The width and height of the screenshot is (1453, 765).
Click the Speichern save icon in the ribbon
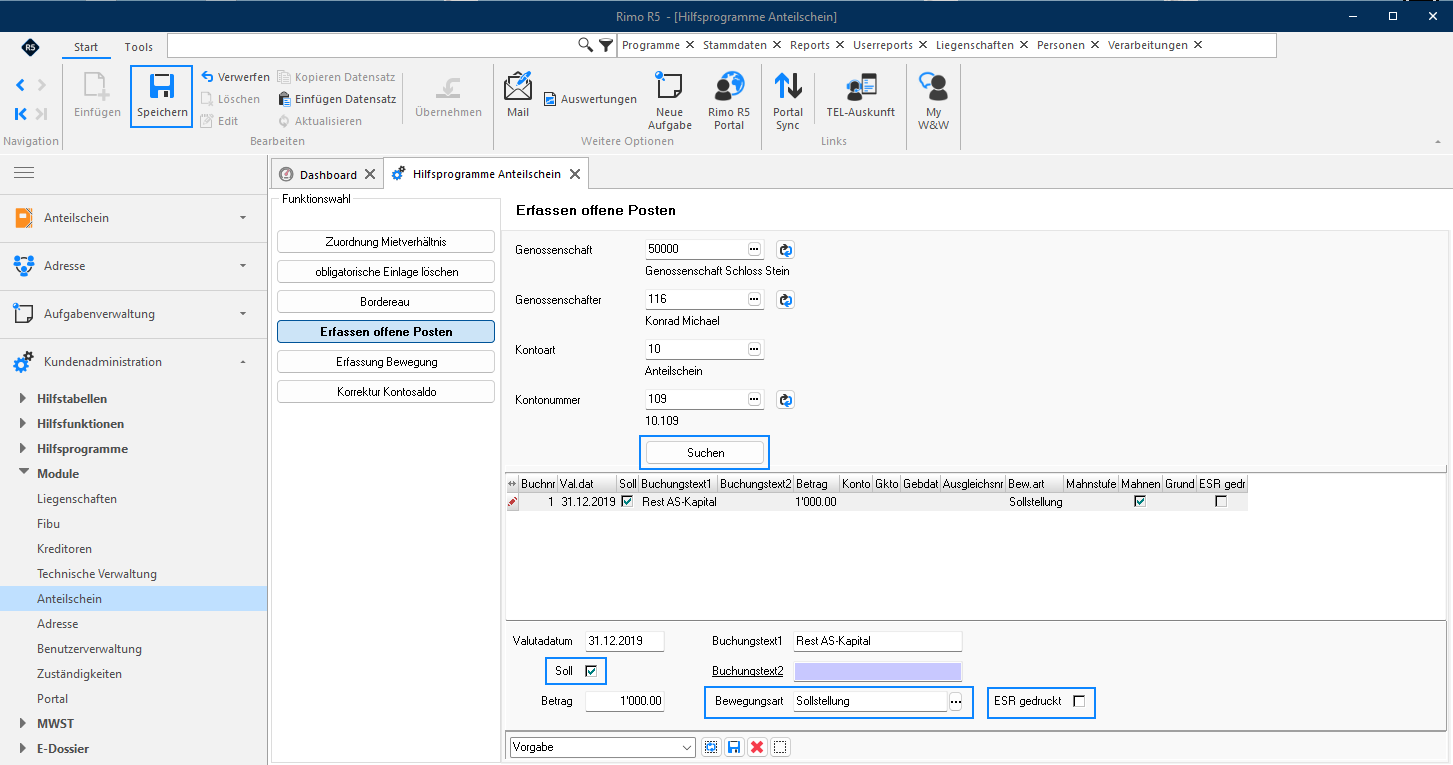pyautogui.click(x=162, y=87)
